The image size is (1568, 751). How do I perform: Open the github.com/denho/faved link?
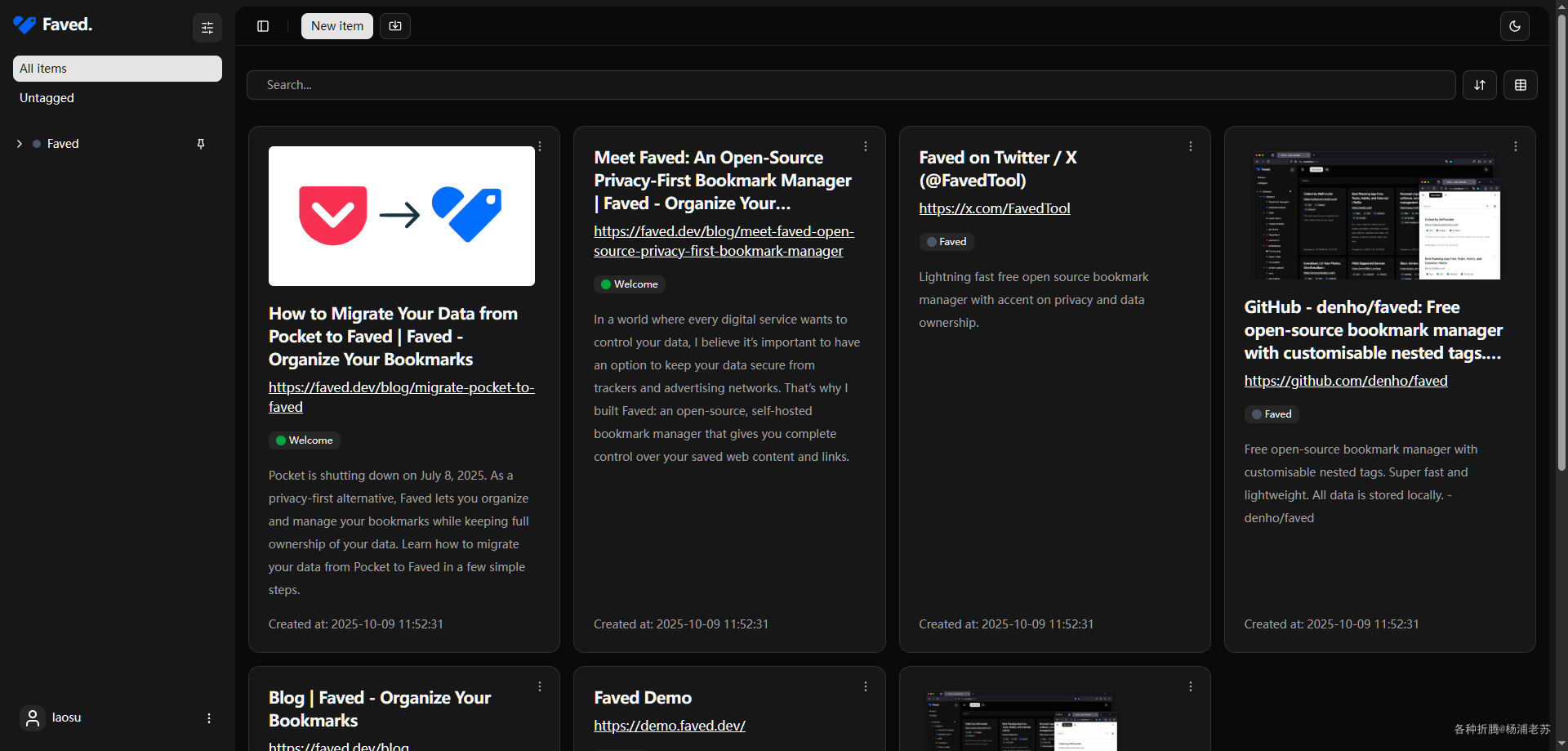coord(1346,381)
